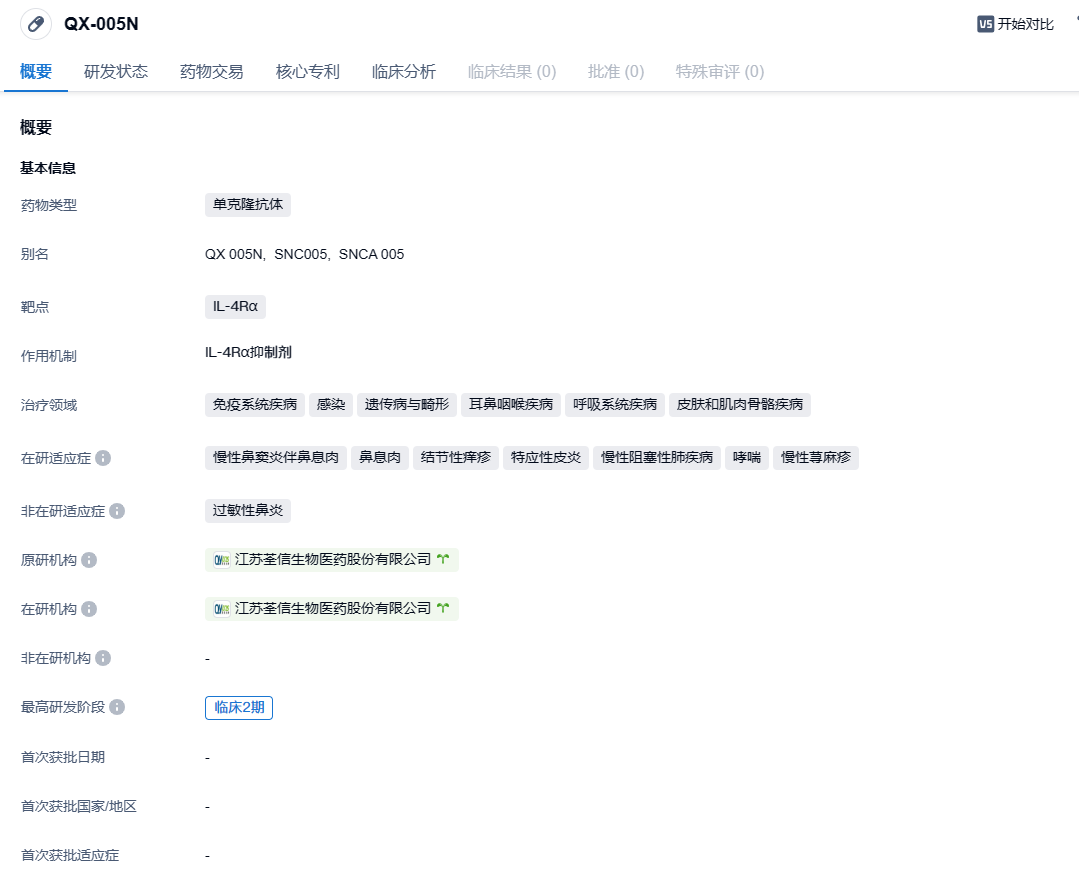Go to the 核心专利 tab
Viewport: 1079px width, 889px height.
tap(308, 72)
